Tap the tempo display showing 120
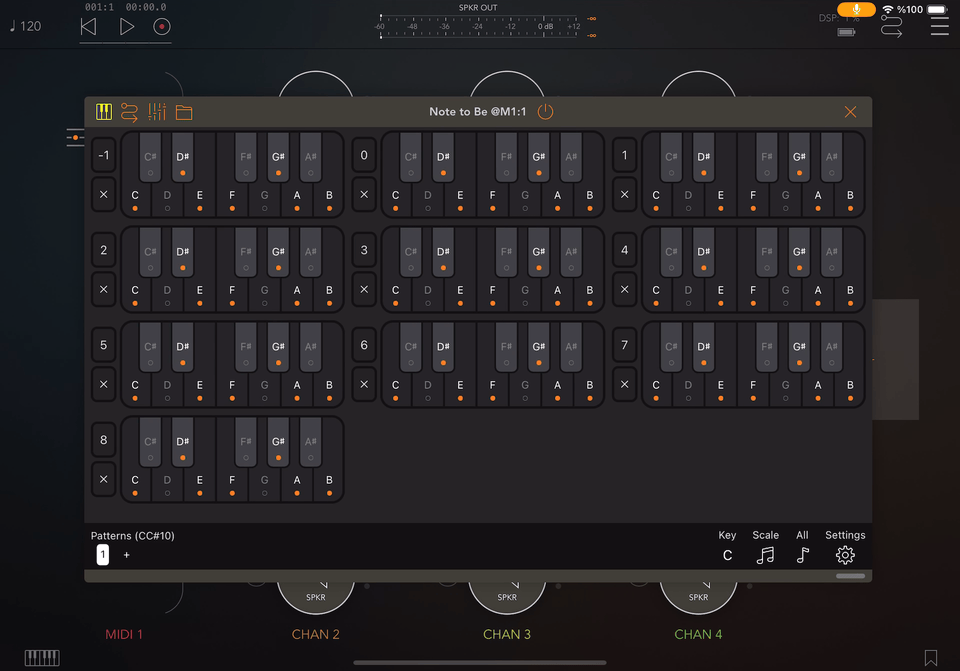Image resolution: width=960 pixels, height=671 pixels. pyautogui.click(x=26, y=25)
